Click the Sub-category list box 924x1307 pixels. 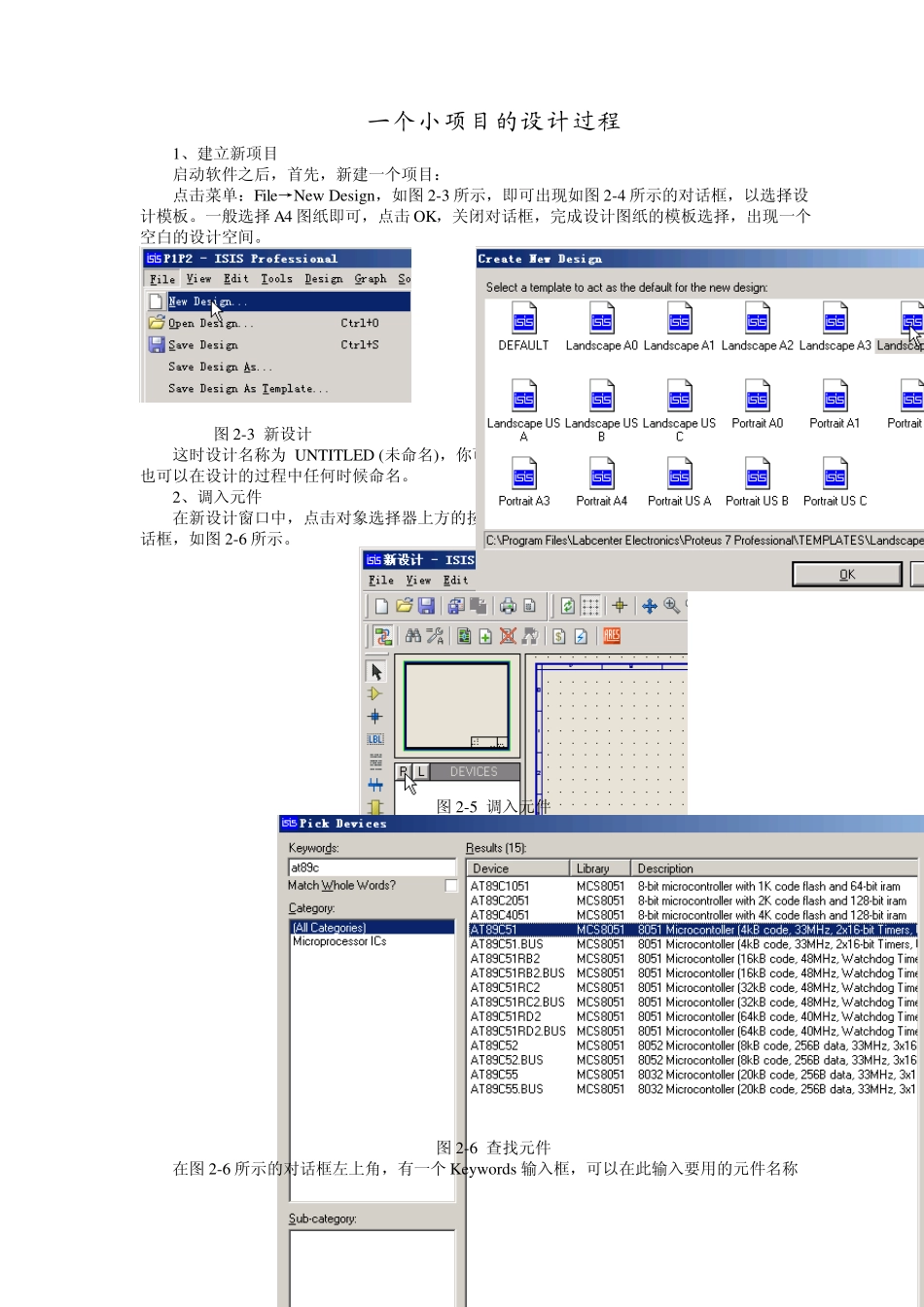tap(372, 1268)
